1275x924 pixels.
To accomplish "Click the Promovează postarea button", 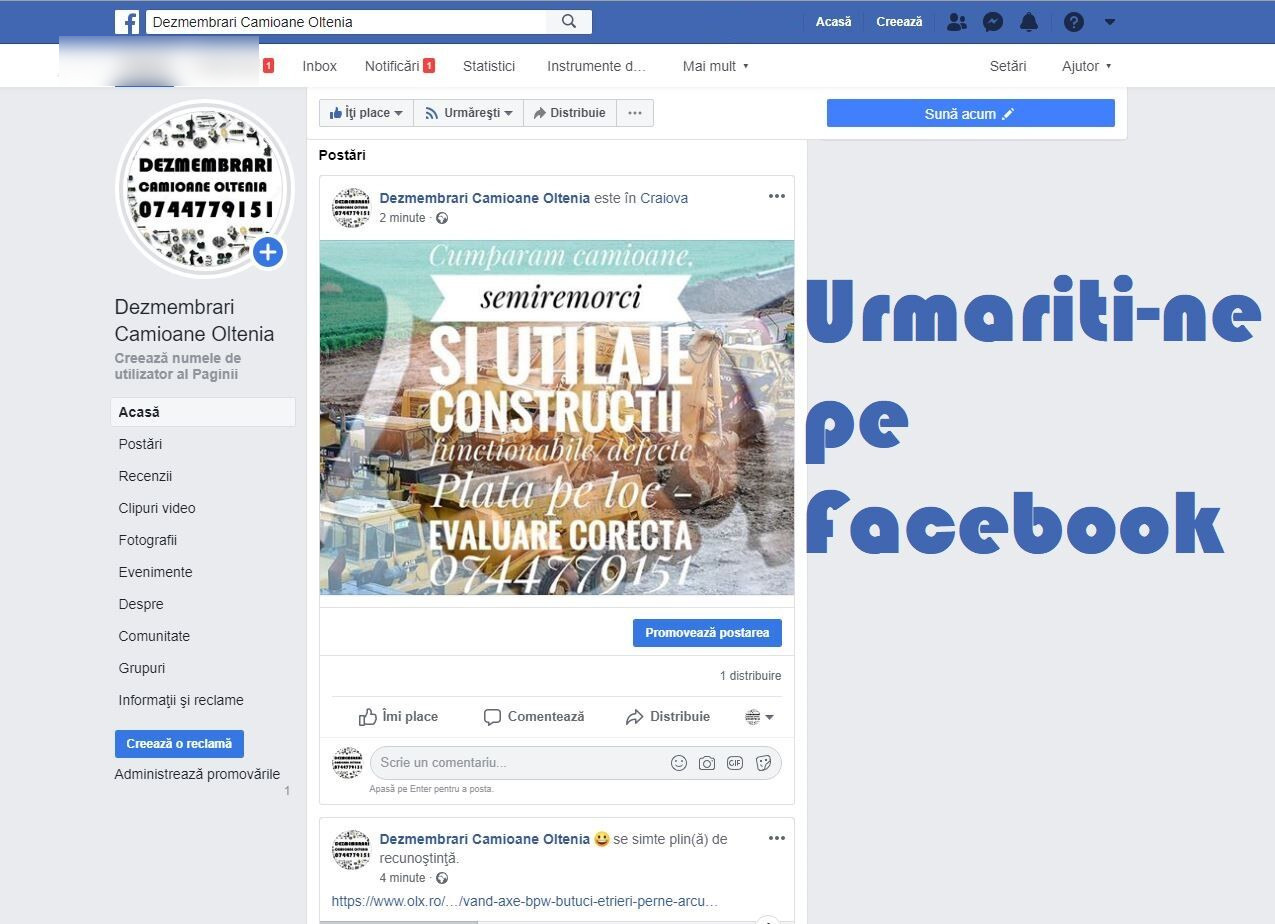I will point(707,633).
